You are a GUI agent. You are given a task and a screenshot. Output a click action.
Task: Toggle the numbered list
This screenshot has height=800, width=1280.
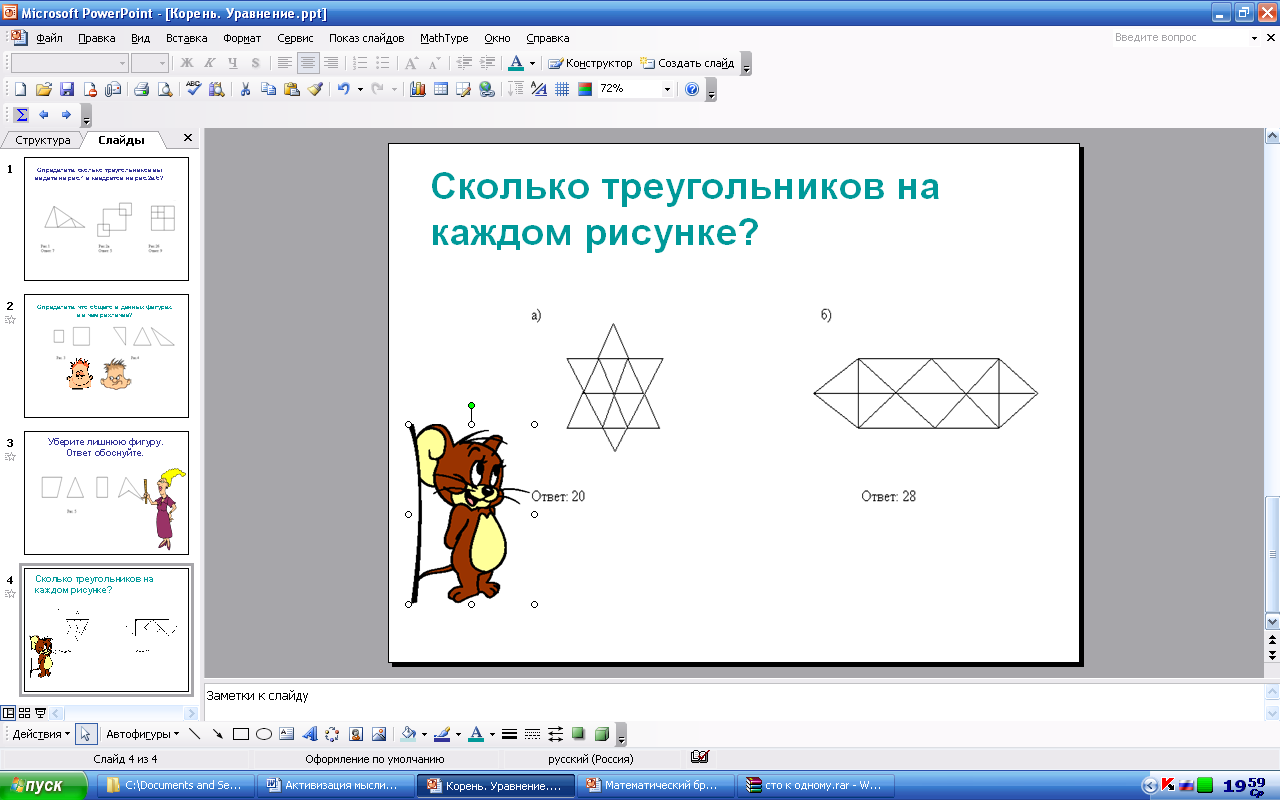[x=360, y=63]
